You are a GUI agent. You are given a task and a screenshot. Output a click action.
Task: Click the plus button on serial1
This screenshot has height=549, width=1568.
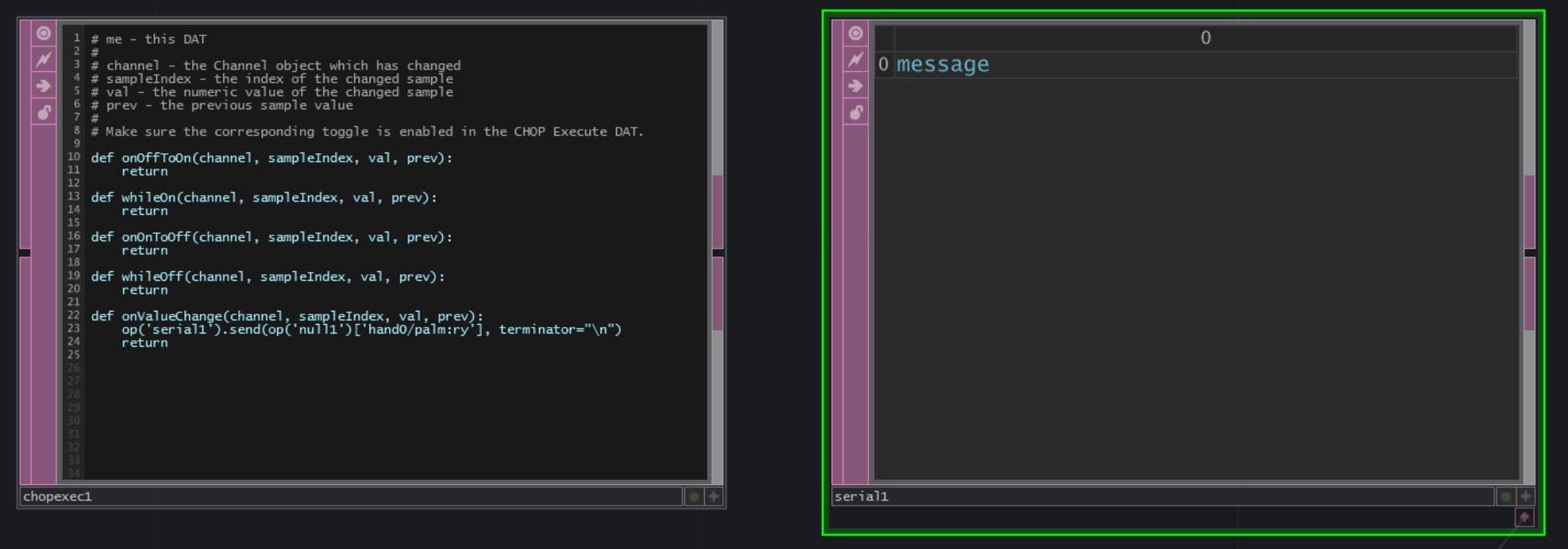point(1525,497)
